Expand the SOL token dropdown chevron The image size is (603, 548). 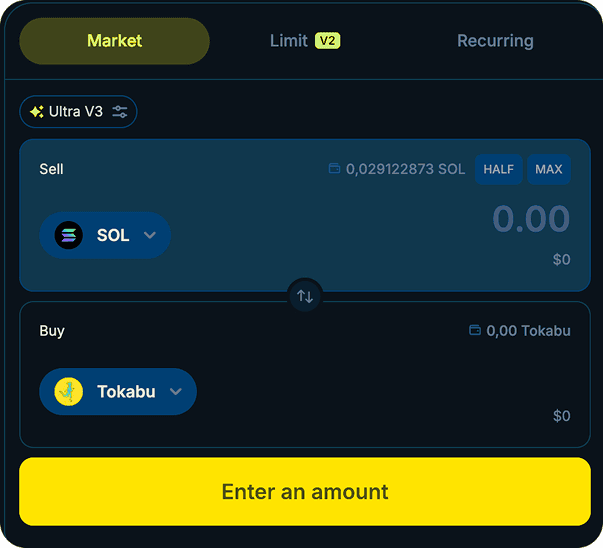pyautogui.click(x=150, y=235)
